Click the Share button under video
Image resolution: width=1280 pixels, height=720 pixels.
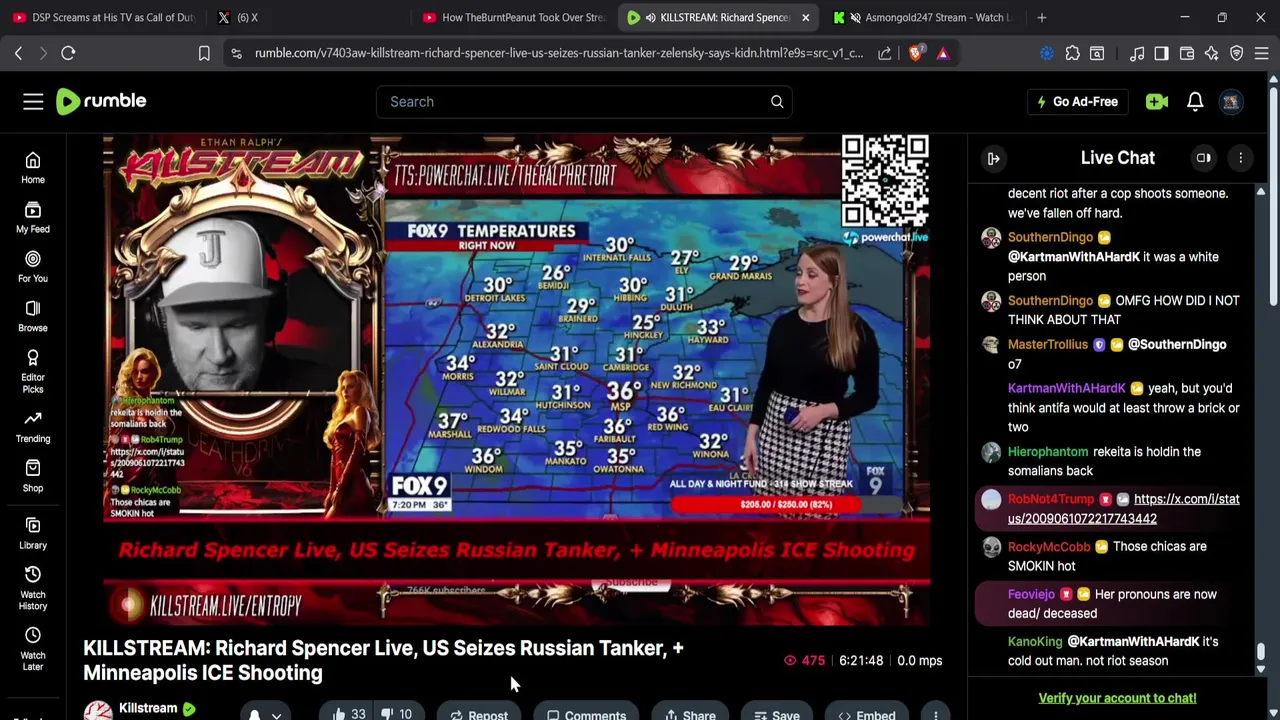[x=690, y=714]
